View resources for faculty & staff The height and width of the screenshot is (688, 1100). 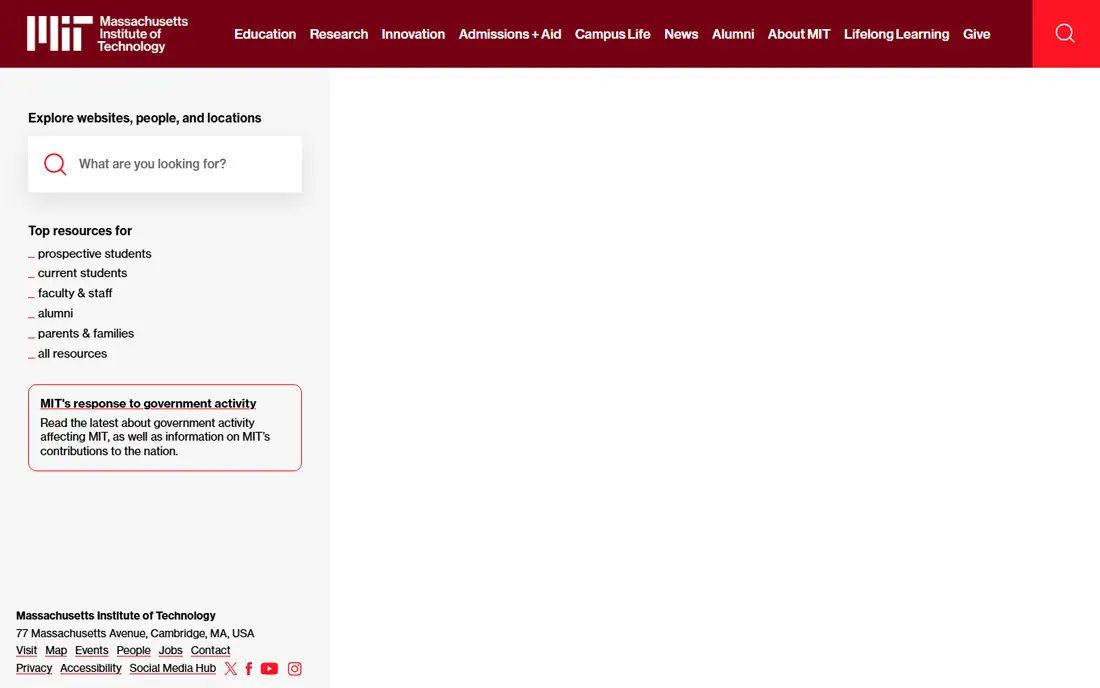75,293
